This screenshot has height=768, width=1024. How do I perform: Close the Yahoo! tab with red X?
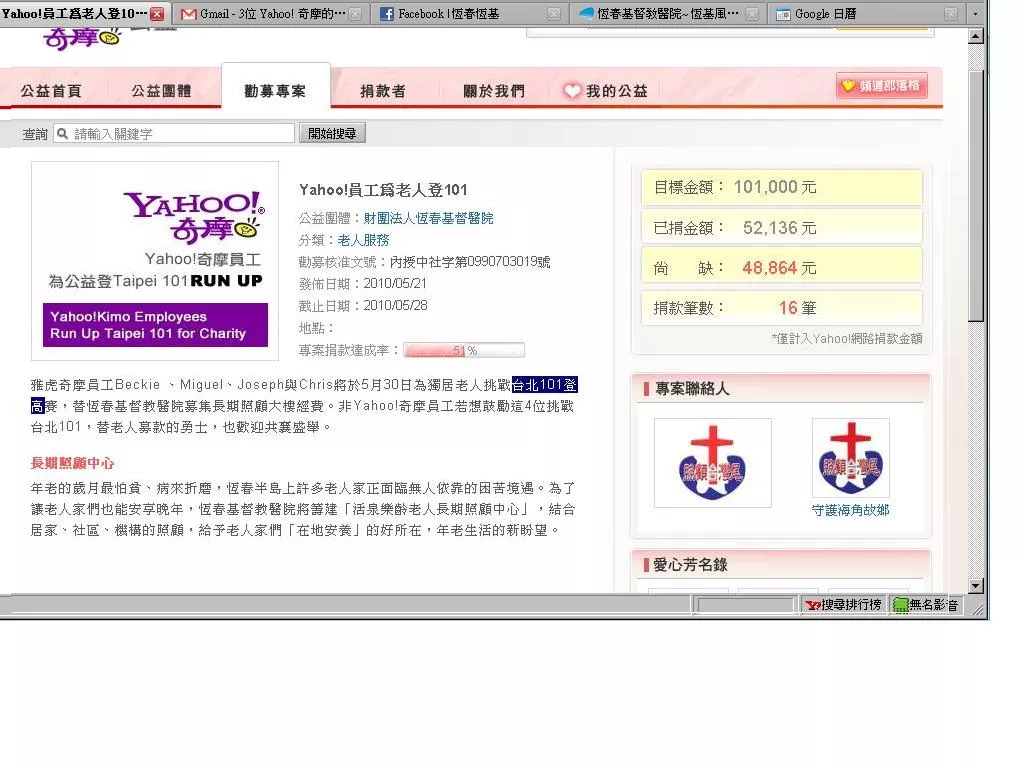click(157, 13)
